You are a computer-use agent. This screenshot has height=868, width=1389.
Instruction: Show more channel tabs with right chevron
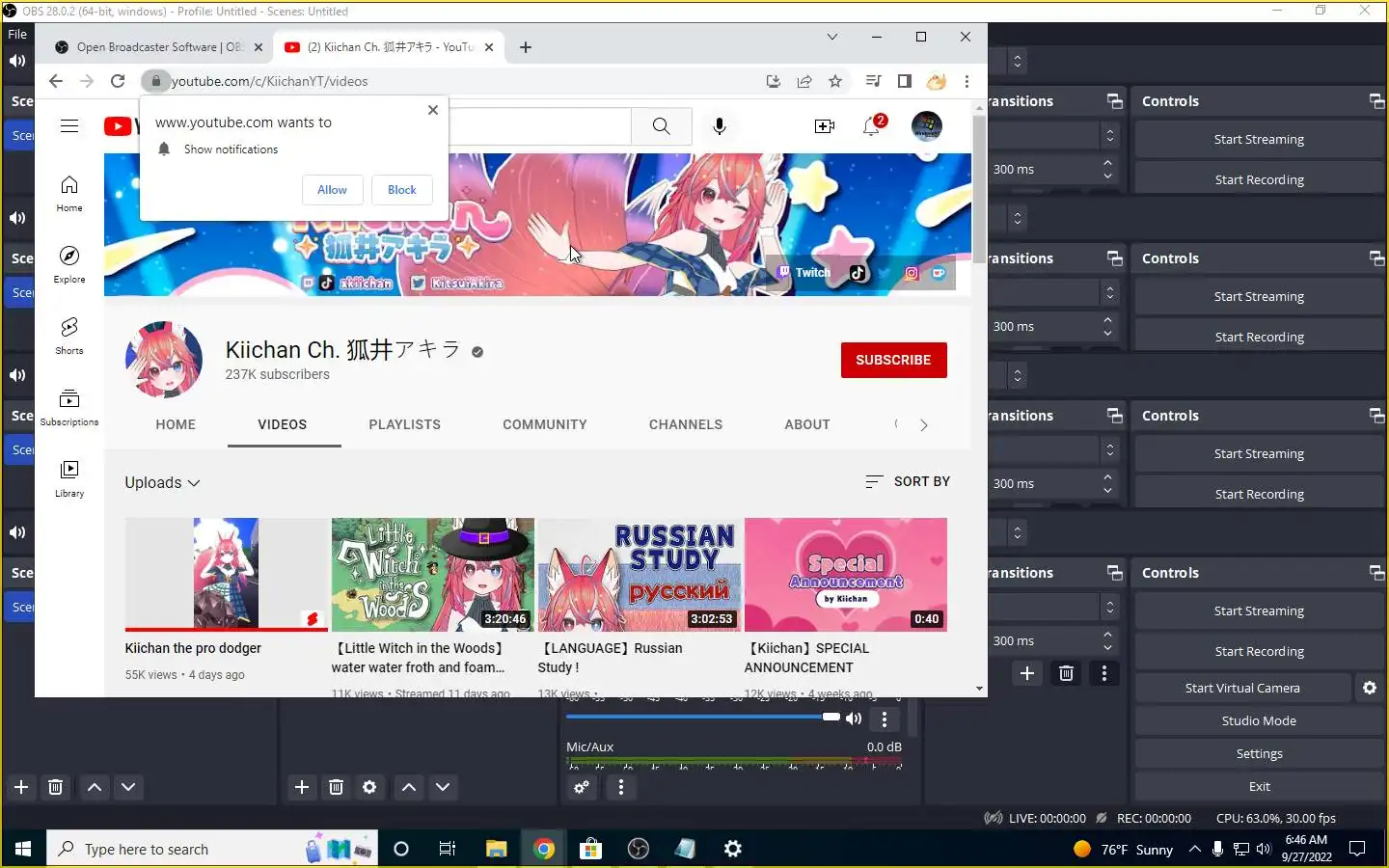click(x=924, y=424)
